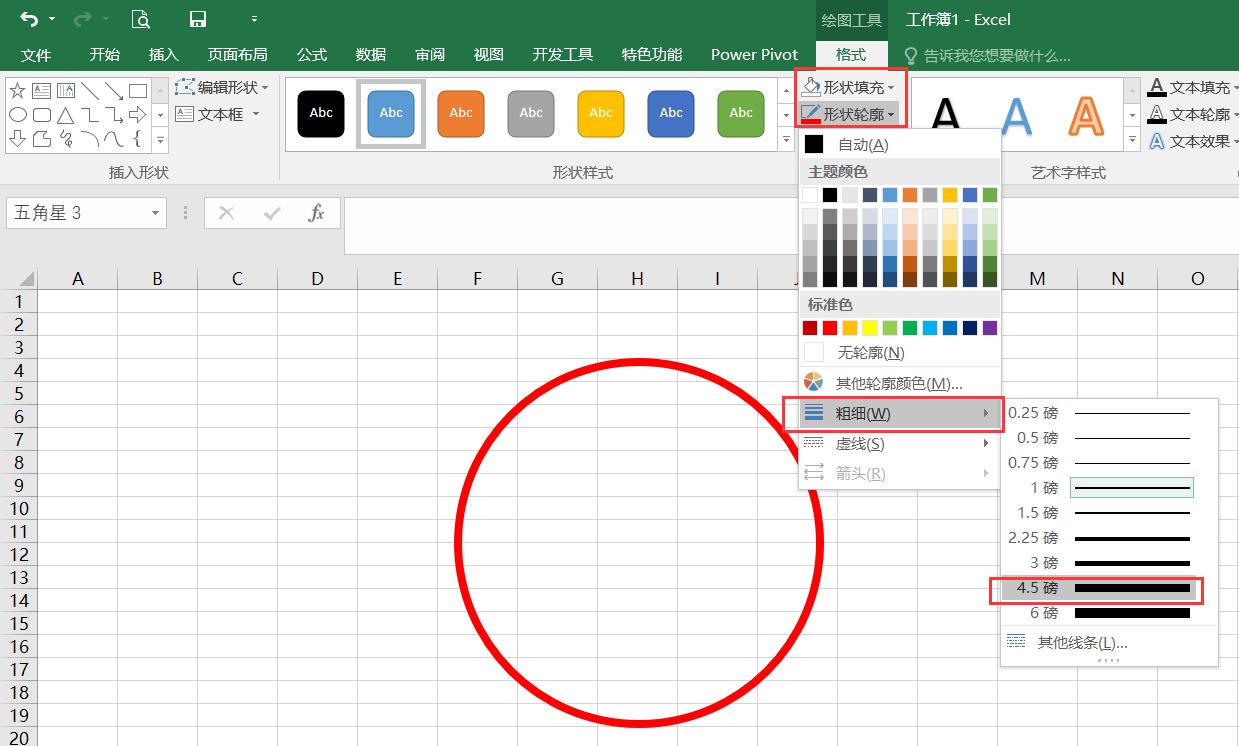Open the Power Pivot tab
1239x746 pixels.
[x=753, y=55]
